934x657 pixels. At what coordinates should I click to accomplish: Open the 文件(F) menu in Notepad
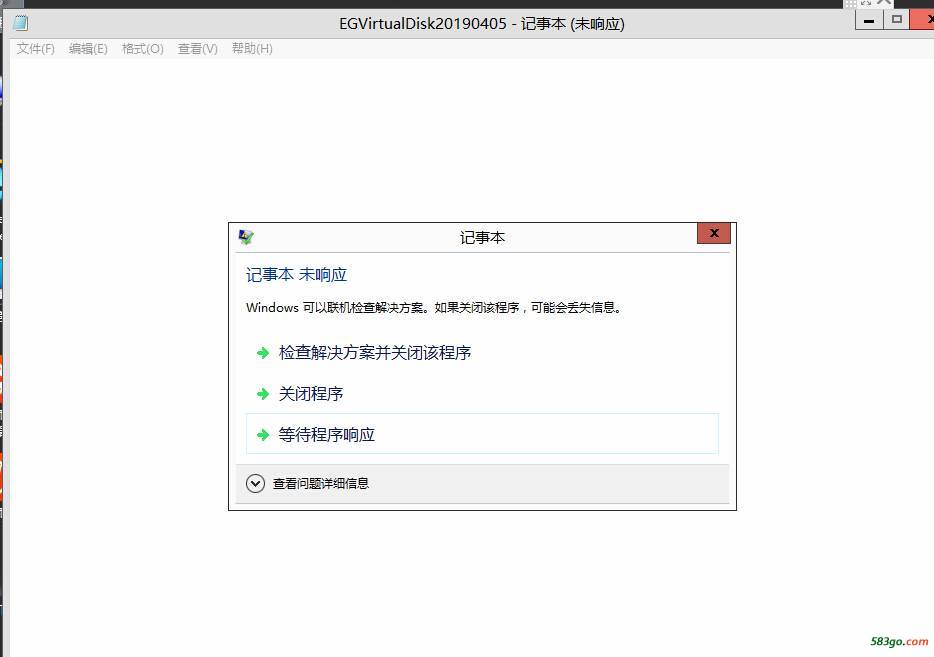pos(36,49)
